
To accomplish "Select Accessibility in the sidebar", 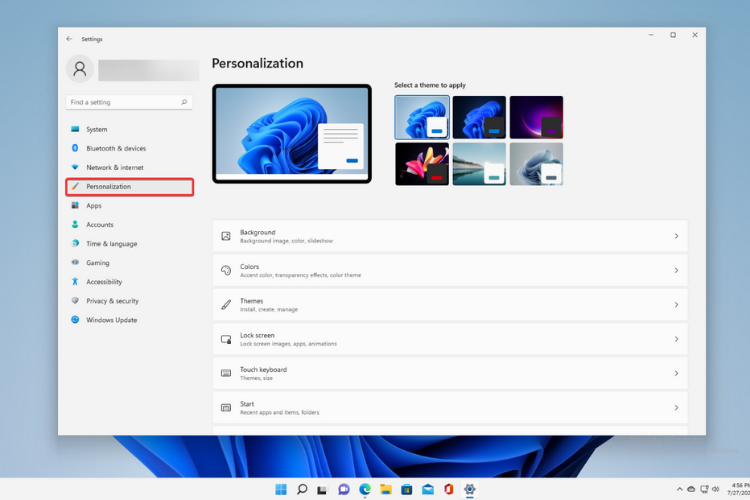I will [104, 282].
